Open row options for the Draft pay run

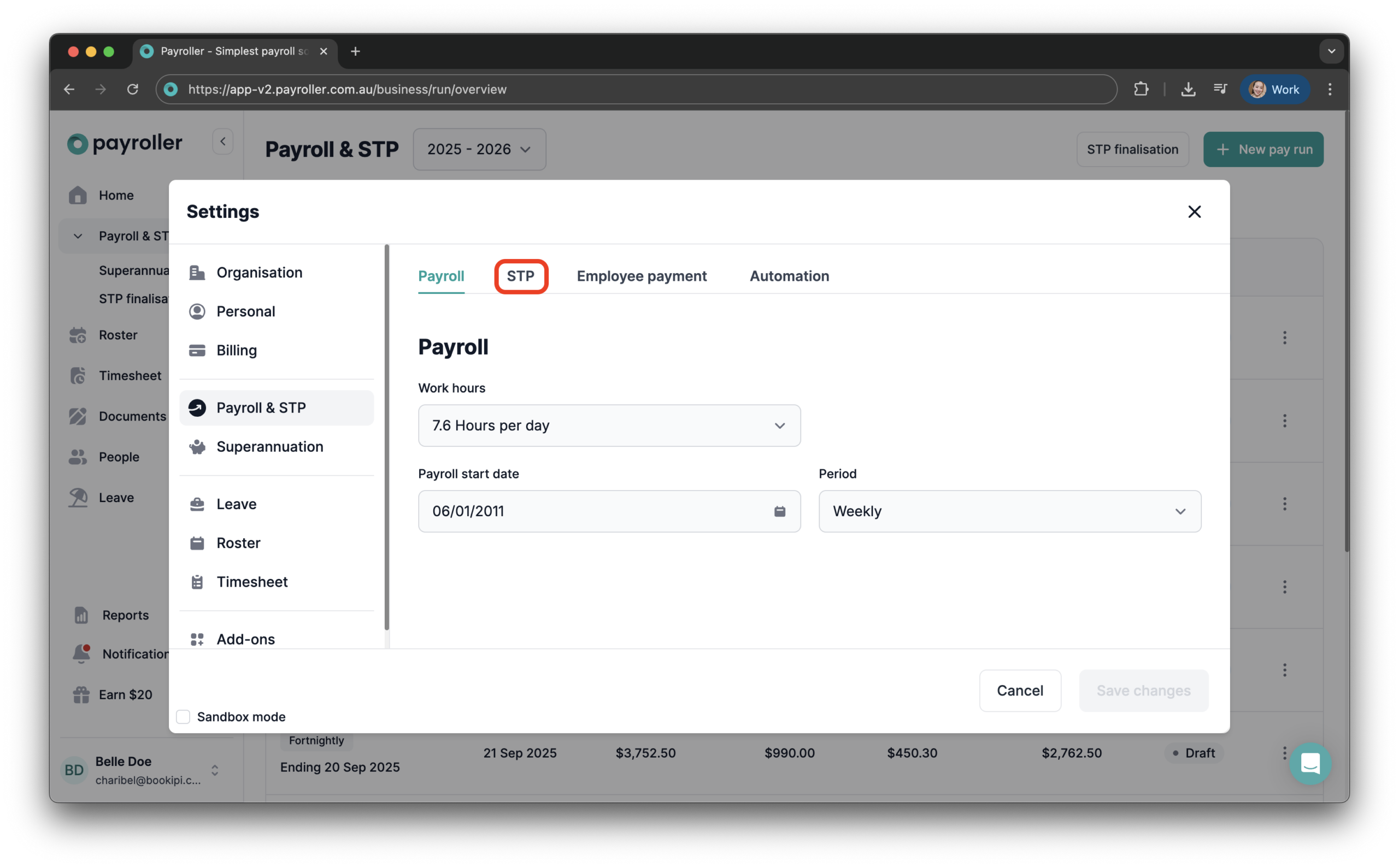(1285, 753)
